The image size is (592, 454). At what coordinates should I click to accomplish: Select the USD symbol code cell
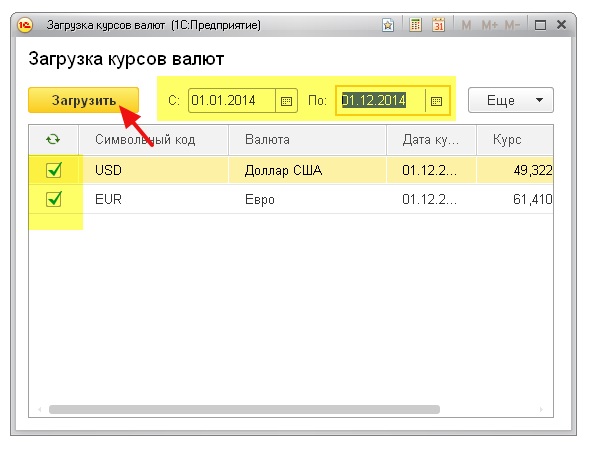[153, 170]
